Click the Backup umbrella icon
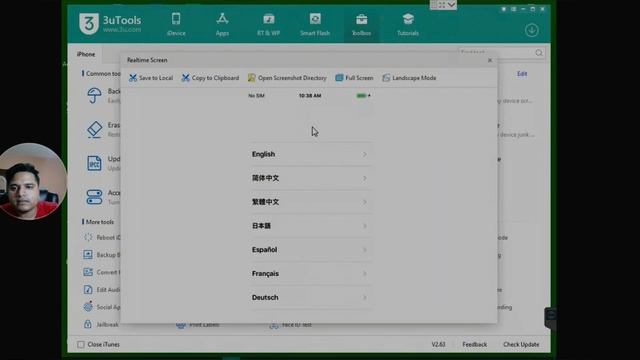This screenshot has width=640, height=360. click(x=94, y=95)
